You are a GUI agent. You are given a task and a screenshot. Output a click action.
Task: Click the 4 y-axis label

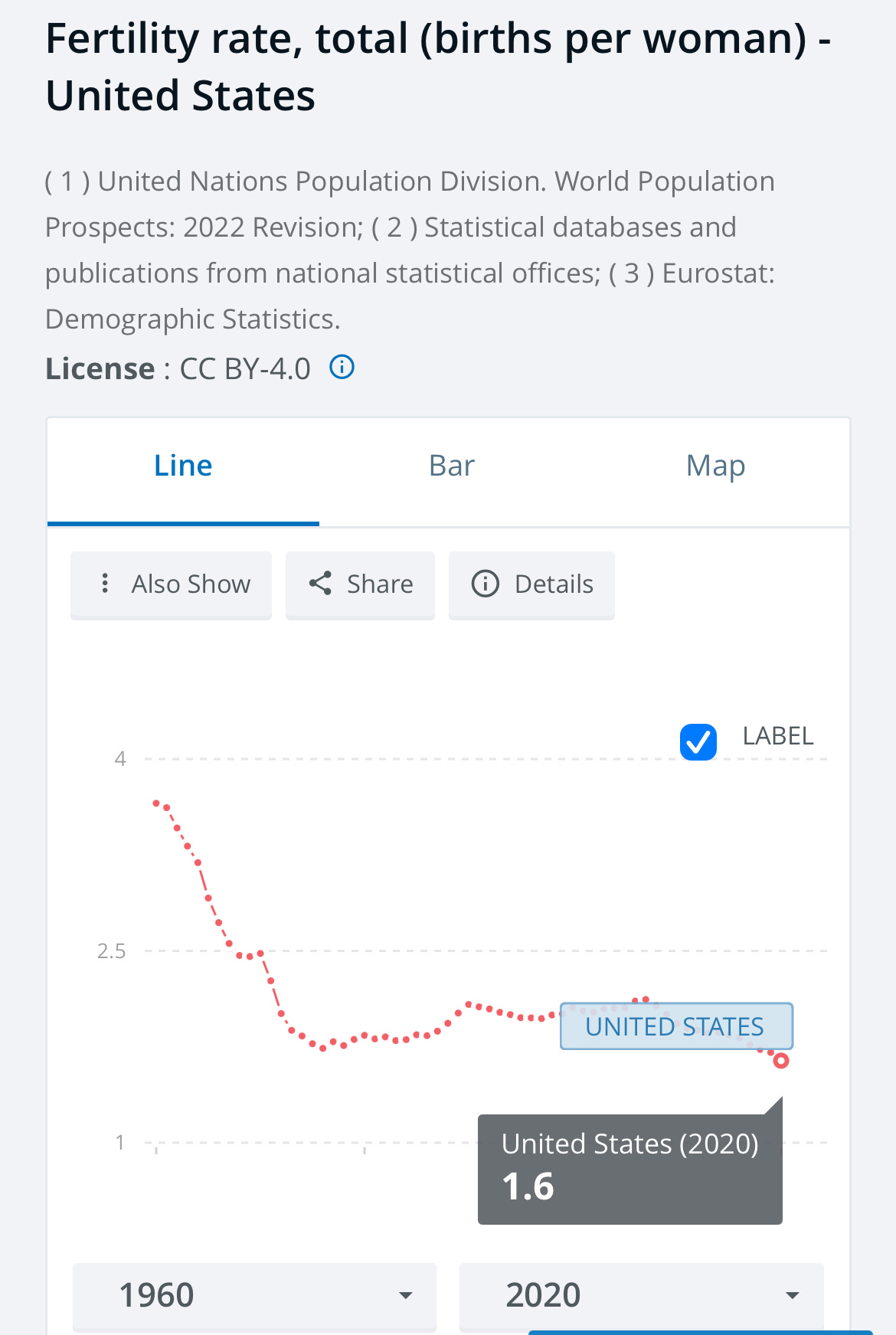pos(120,759)
